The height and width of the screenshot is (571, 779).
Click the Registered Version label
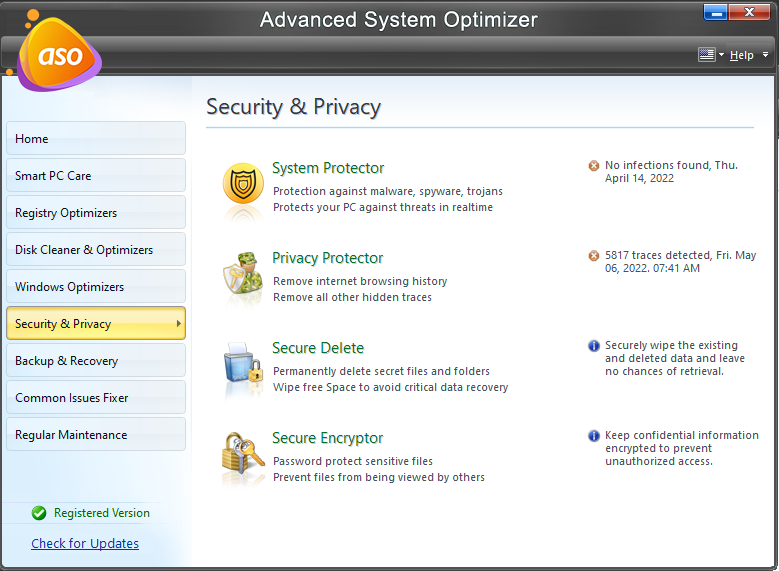tap(102, 513)
